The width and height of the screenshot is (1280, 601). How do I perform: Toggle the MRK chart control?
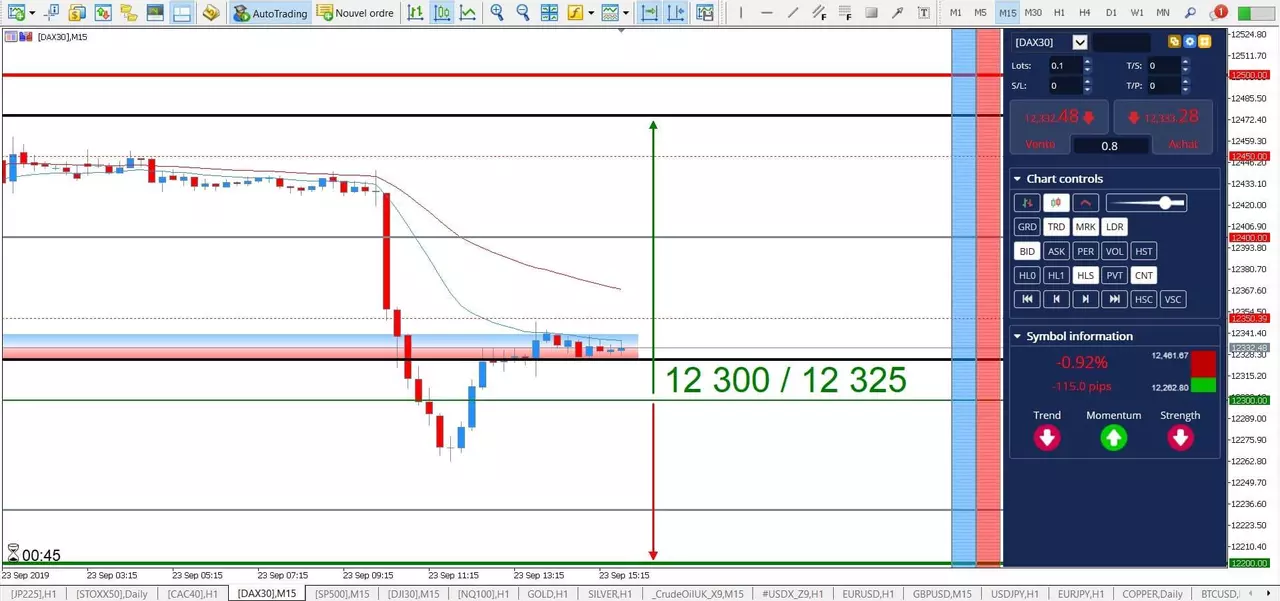1085,227
